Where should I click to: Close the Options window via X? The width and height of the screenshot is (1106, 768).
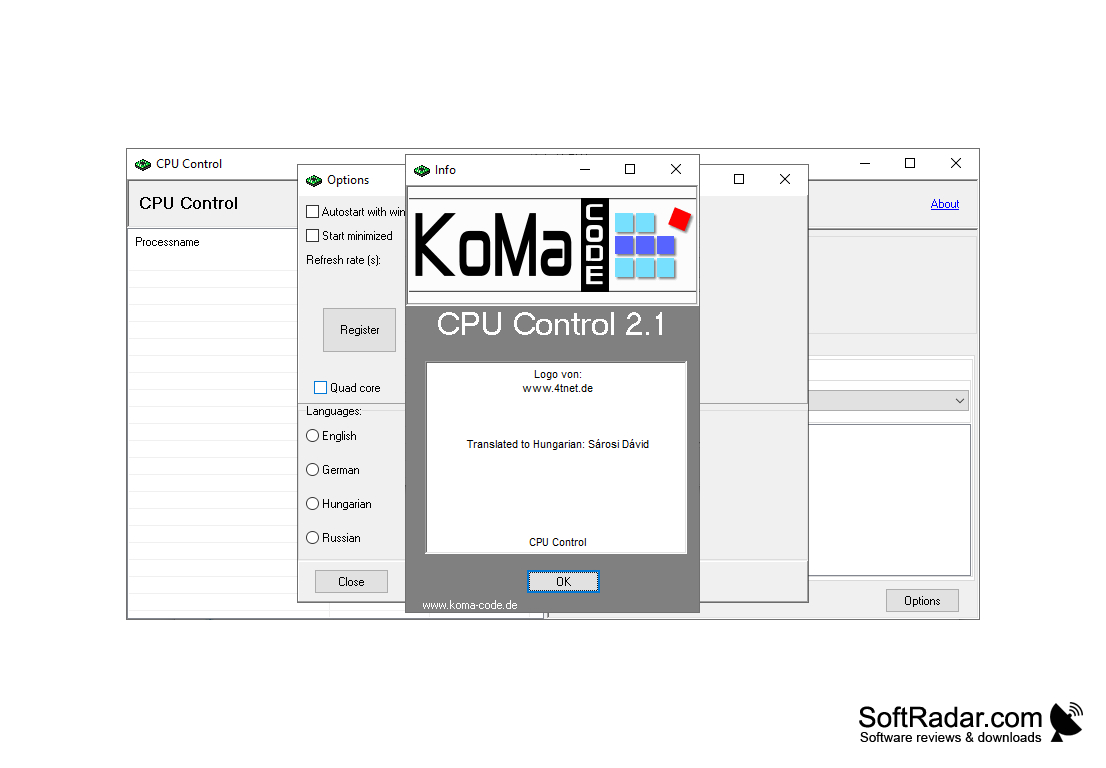click(x=784, y=179)
